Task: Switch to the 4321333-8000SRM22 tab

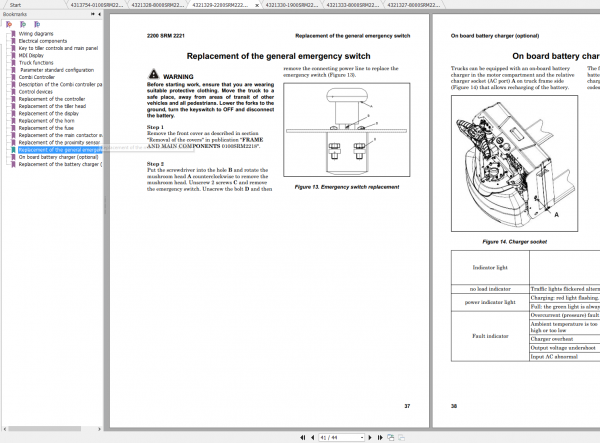Action: point(352,5)
